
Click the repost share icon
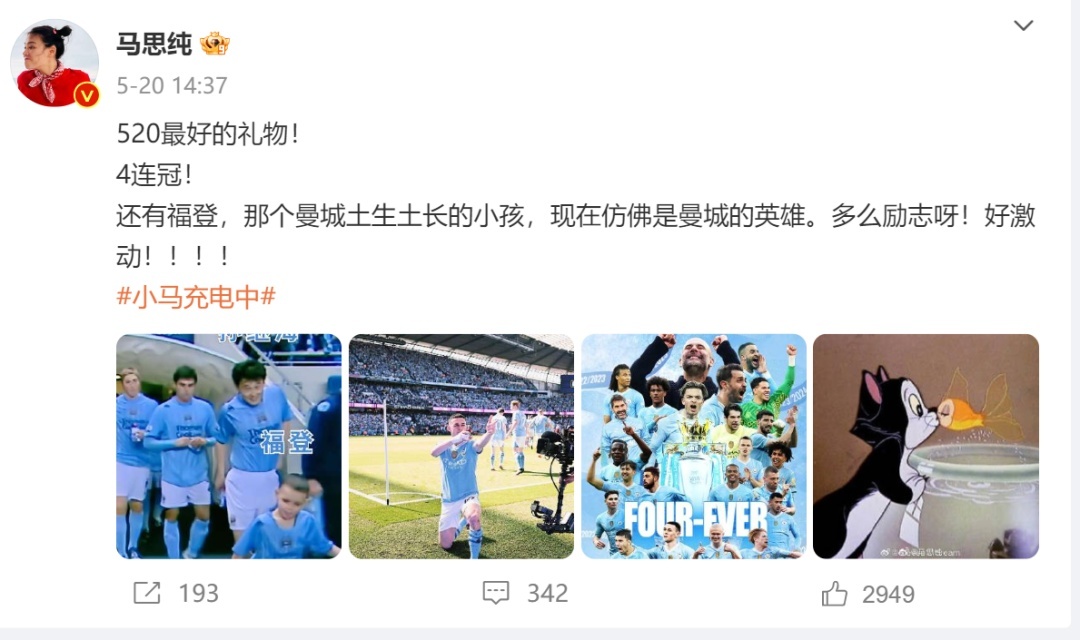coord(147,593)
